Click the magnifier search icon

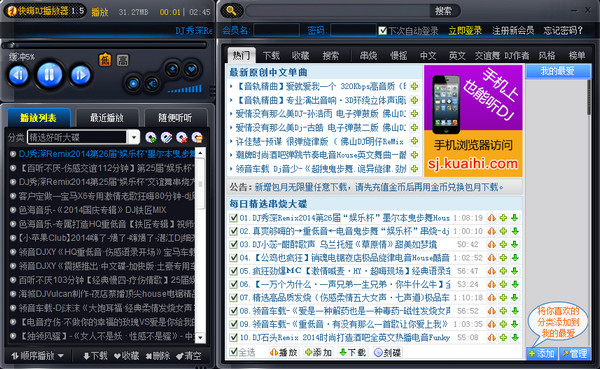(232, 11)
